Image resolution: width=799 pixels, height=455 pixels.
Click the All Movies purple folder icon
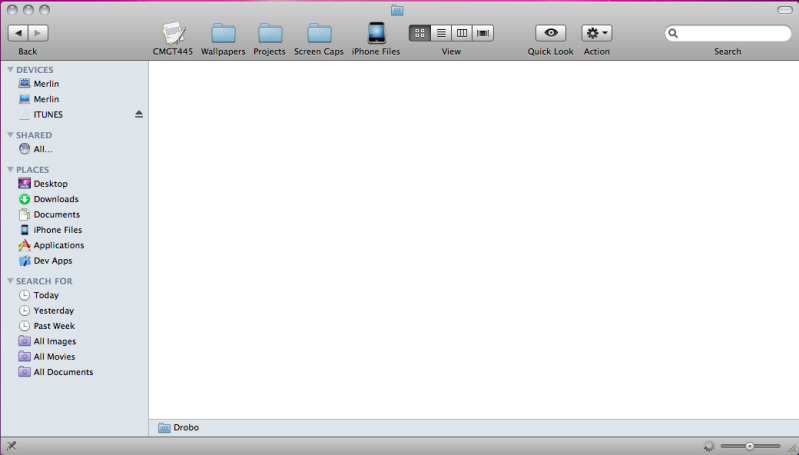24,356
